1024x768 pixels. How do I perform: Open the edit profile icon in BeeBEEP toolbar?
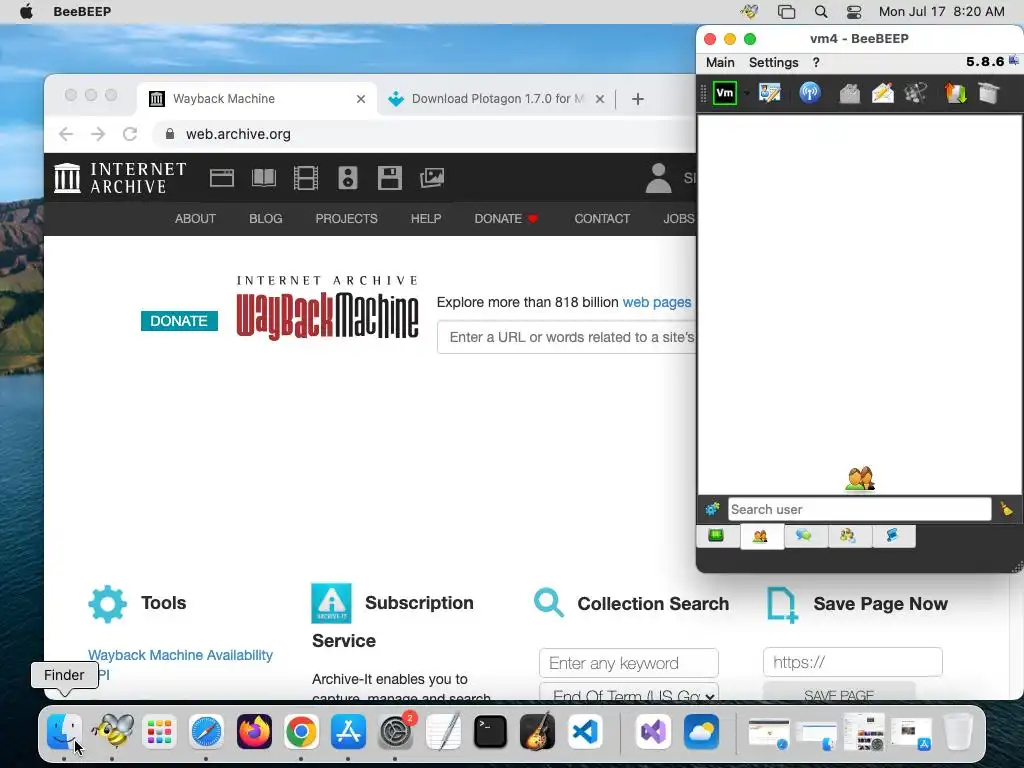[770, 93]
